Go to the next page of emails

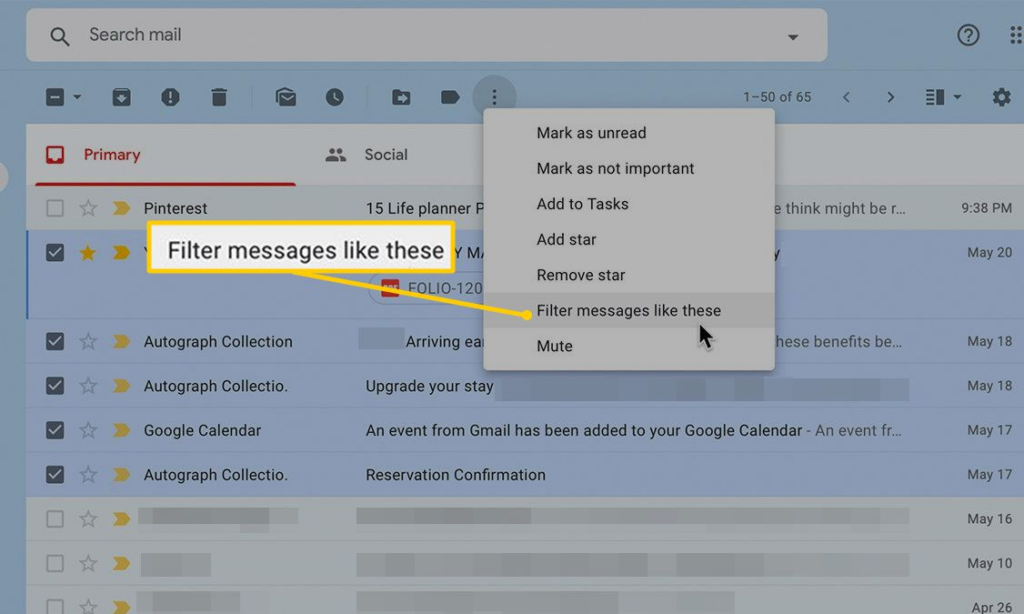click(890, 97)
